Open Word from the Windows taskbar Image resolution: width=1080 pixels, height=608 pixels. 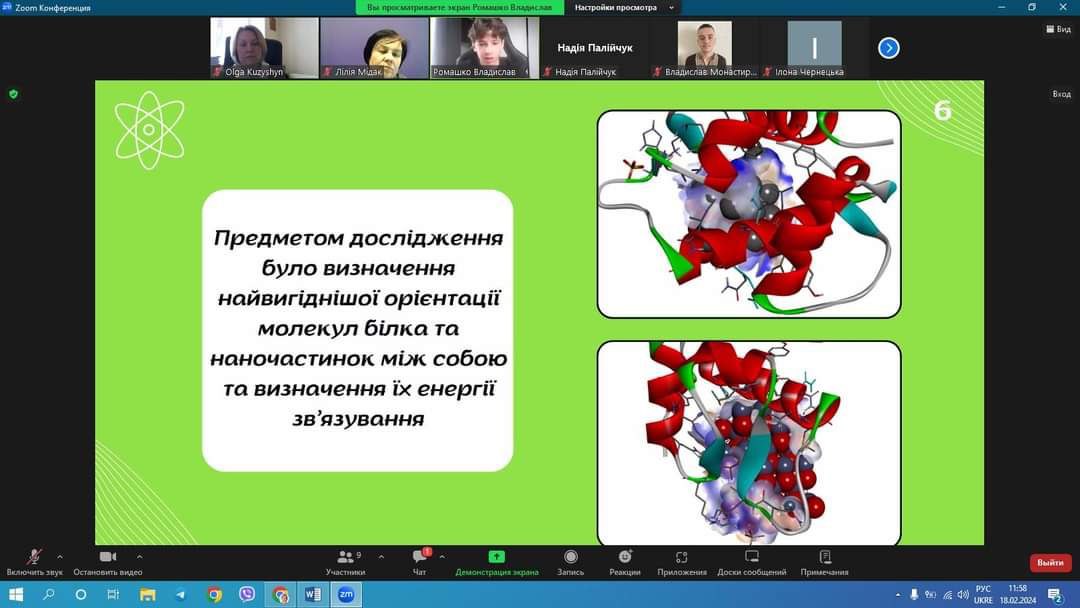coord(313,595)
